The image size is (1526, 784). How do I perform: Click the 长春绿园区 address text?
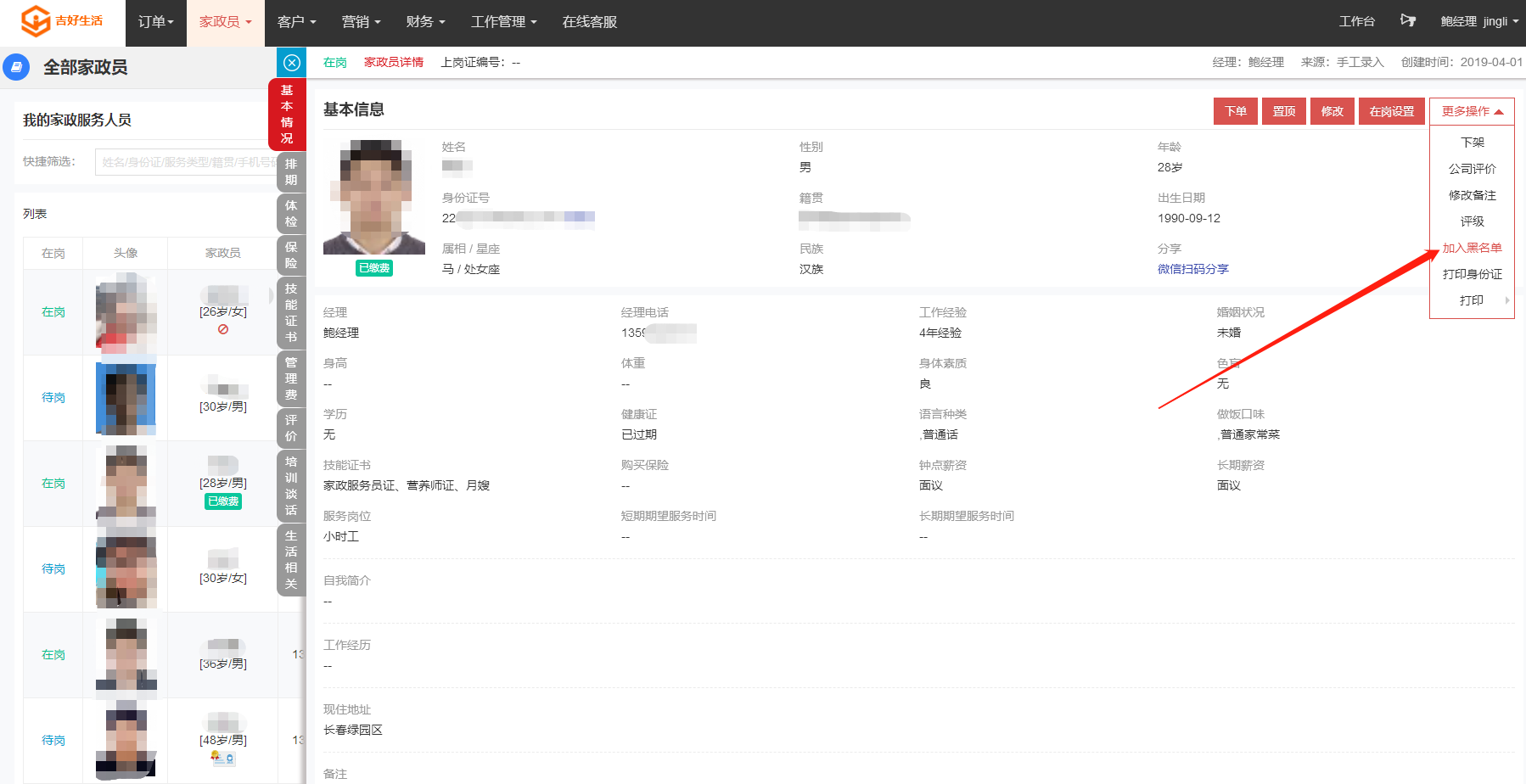click(x=353, y=730)
